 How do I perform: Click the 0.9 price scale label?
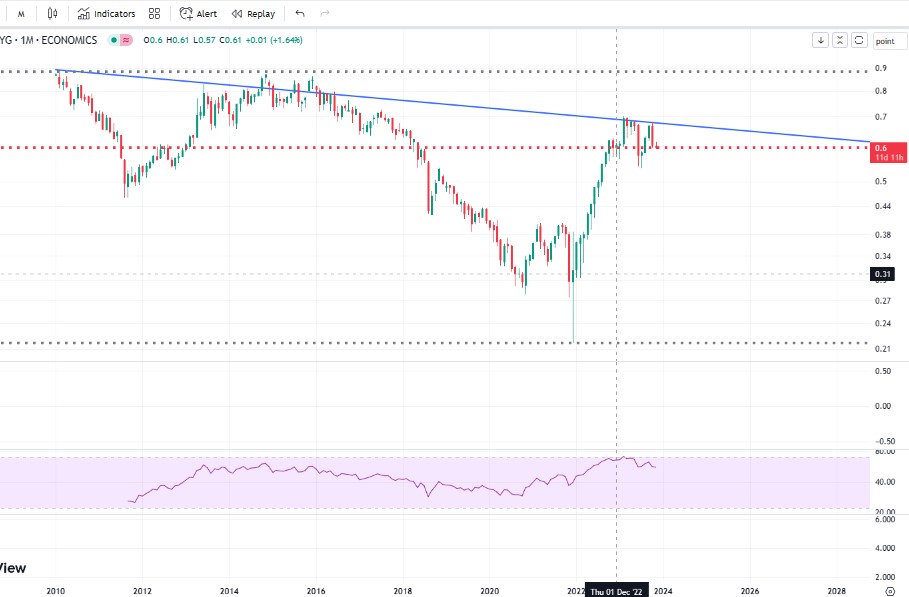click(881, 68)
